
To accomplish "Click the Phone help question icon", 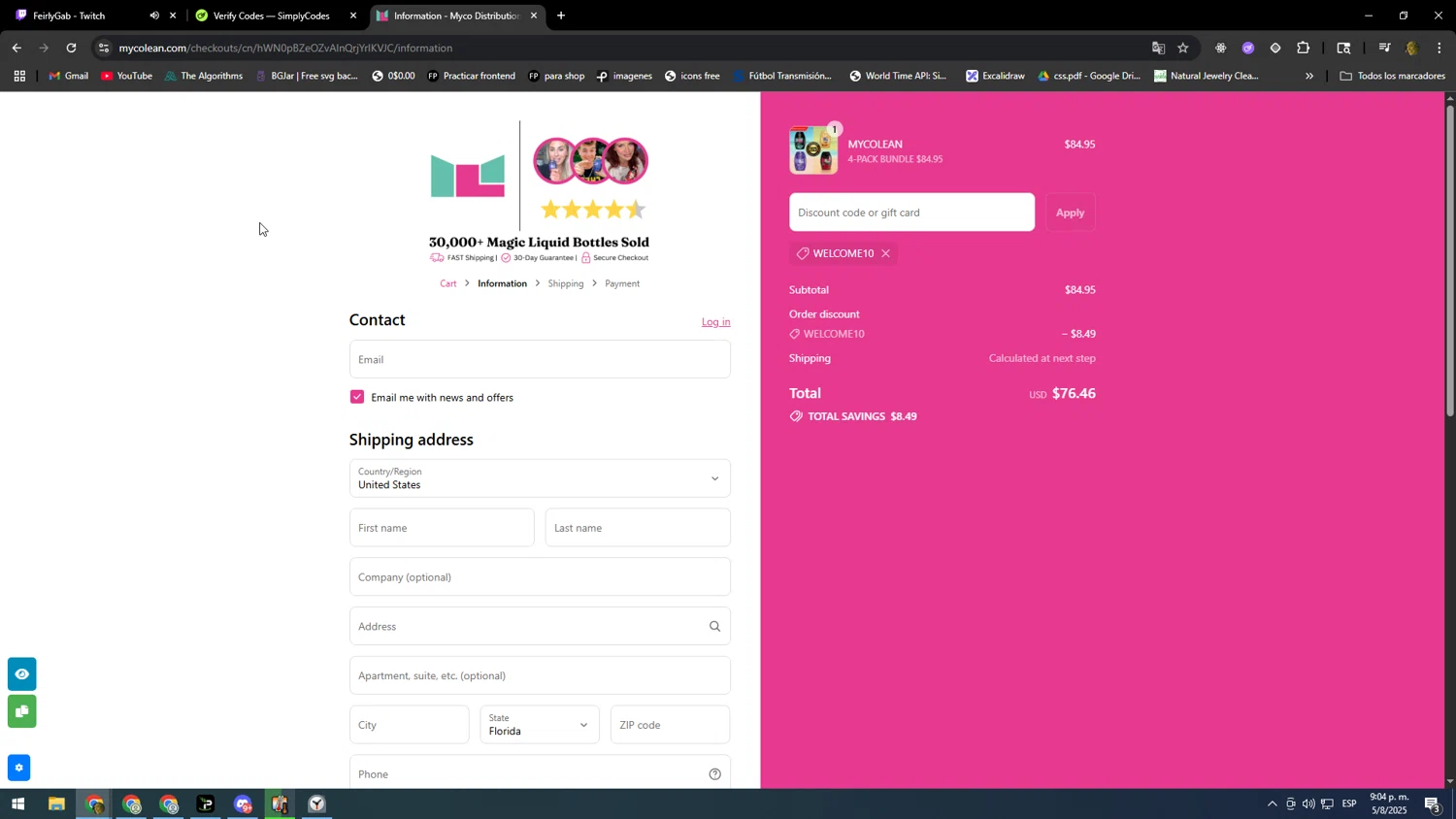I will 715,774.
